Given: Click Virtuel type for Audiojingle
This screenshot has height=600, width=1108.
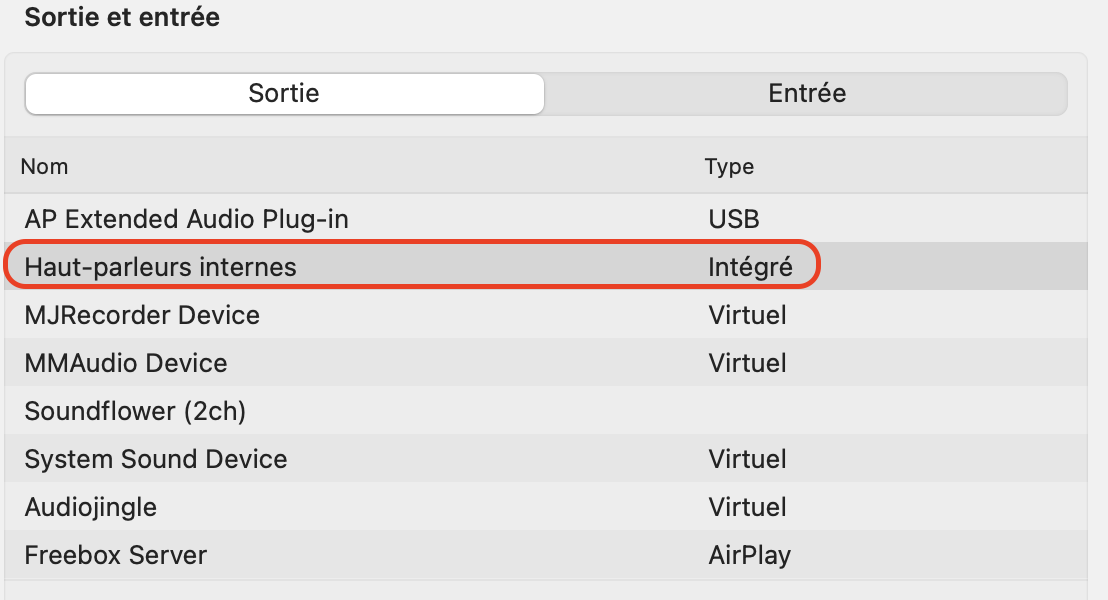Looking at the screenshot, I should click(x=747, y=507).
